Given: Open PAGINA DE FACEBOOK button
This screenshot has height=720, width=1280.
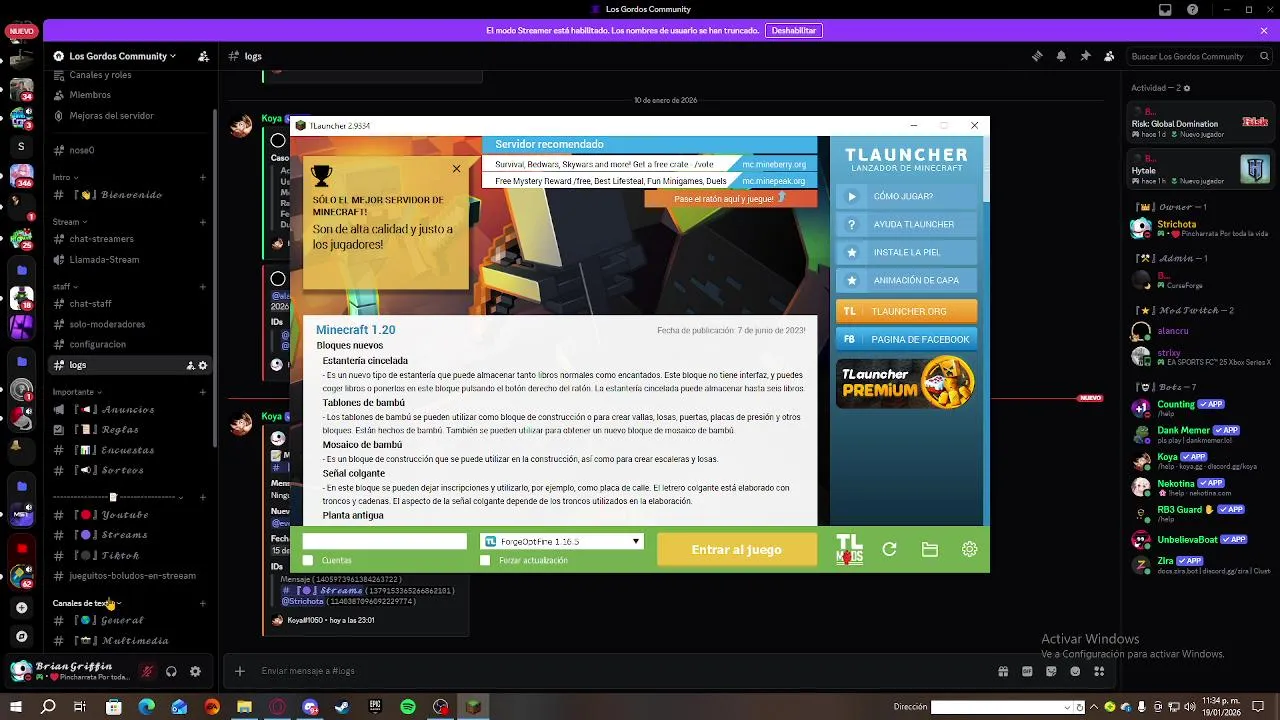Looking at the screenshot, I should (x=906, y=339).
